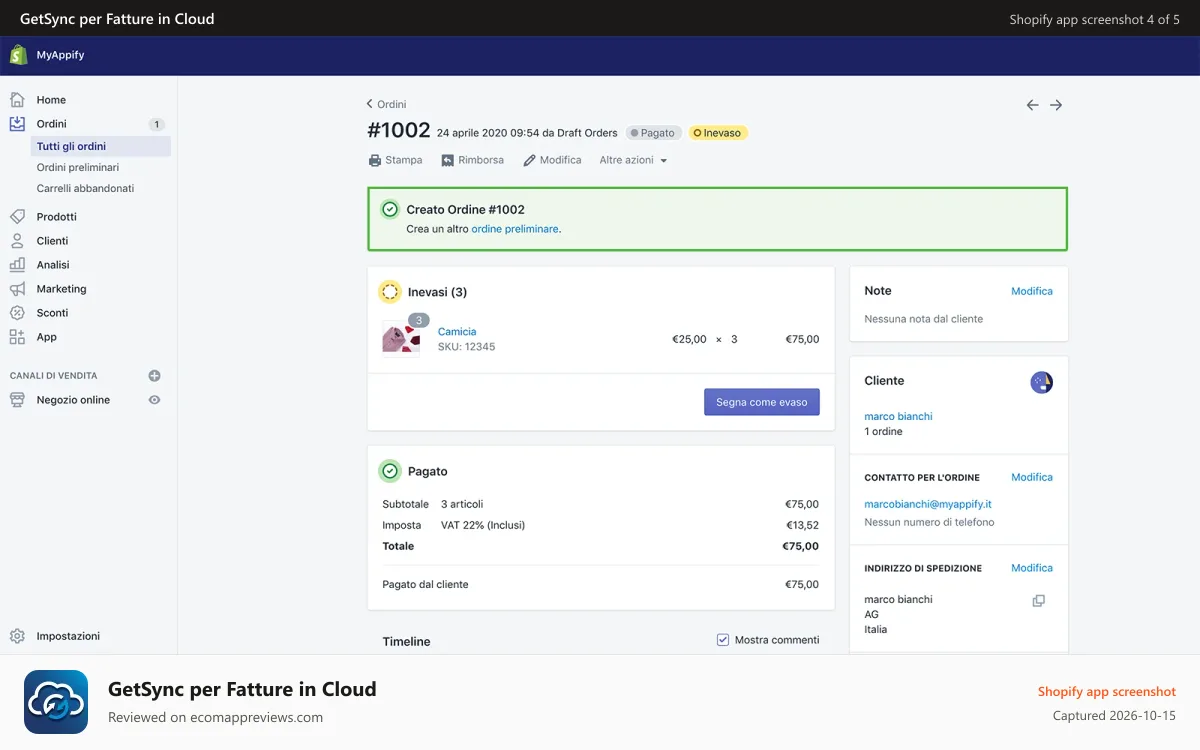
Task: Click VAT 22% (Inclusi) text
Action: pyautogui.click(x=483, y=525)
